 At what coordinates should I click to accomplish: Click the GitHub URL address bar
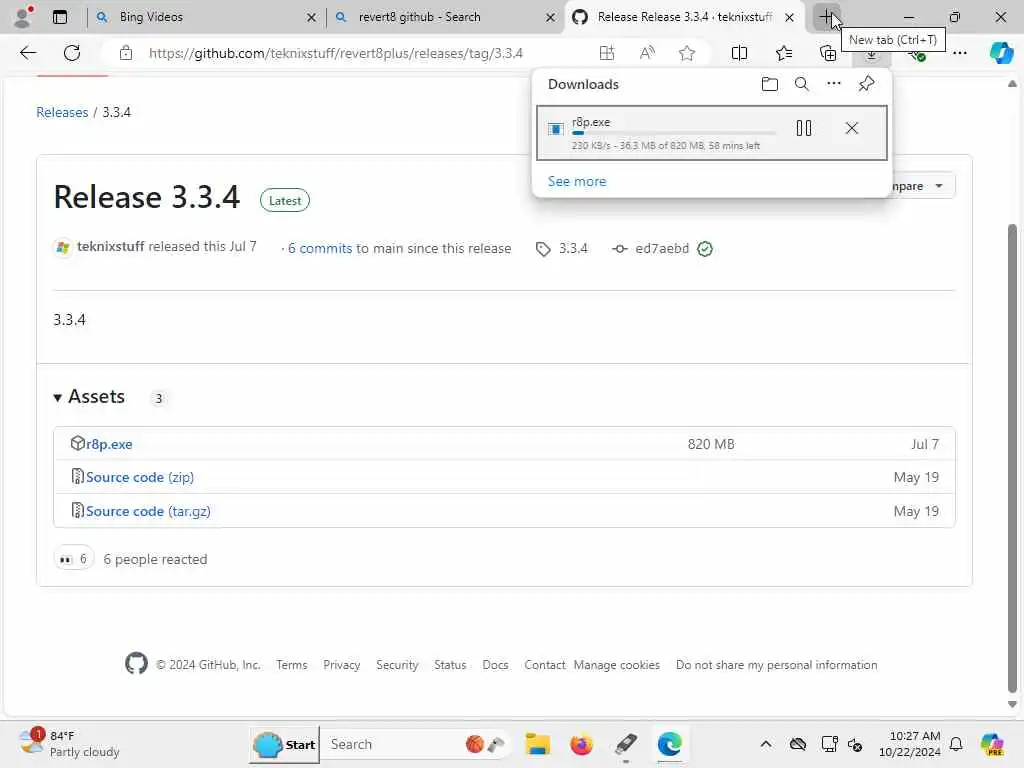click(336, 53)
